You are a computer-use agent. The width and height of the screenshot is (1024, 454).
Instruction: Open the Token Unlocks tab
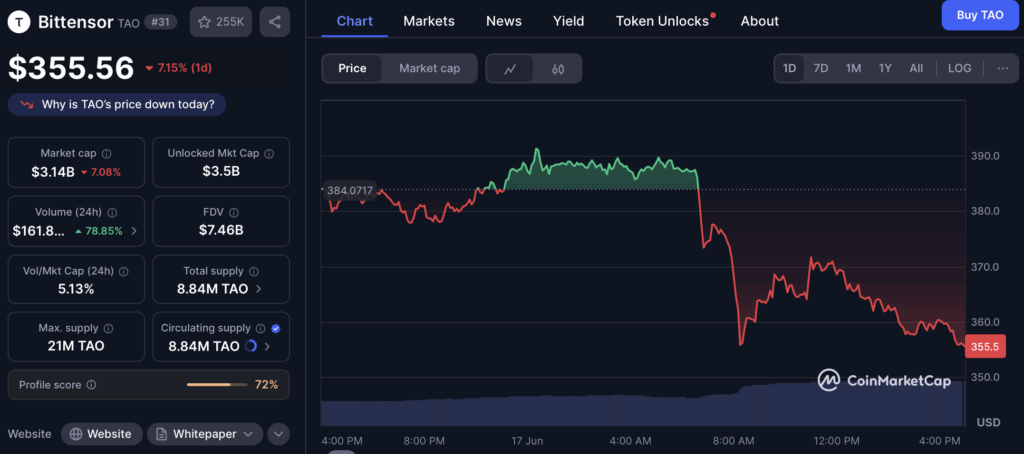662,21
